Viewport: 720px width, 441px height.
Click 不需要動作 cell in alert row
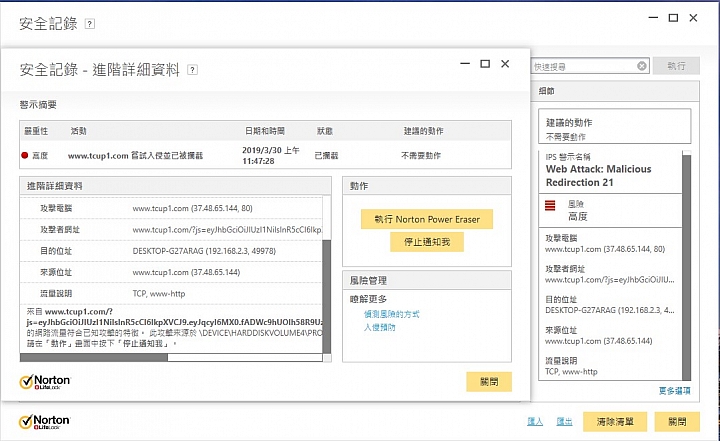click(x=421, y=156)
